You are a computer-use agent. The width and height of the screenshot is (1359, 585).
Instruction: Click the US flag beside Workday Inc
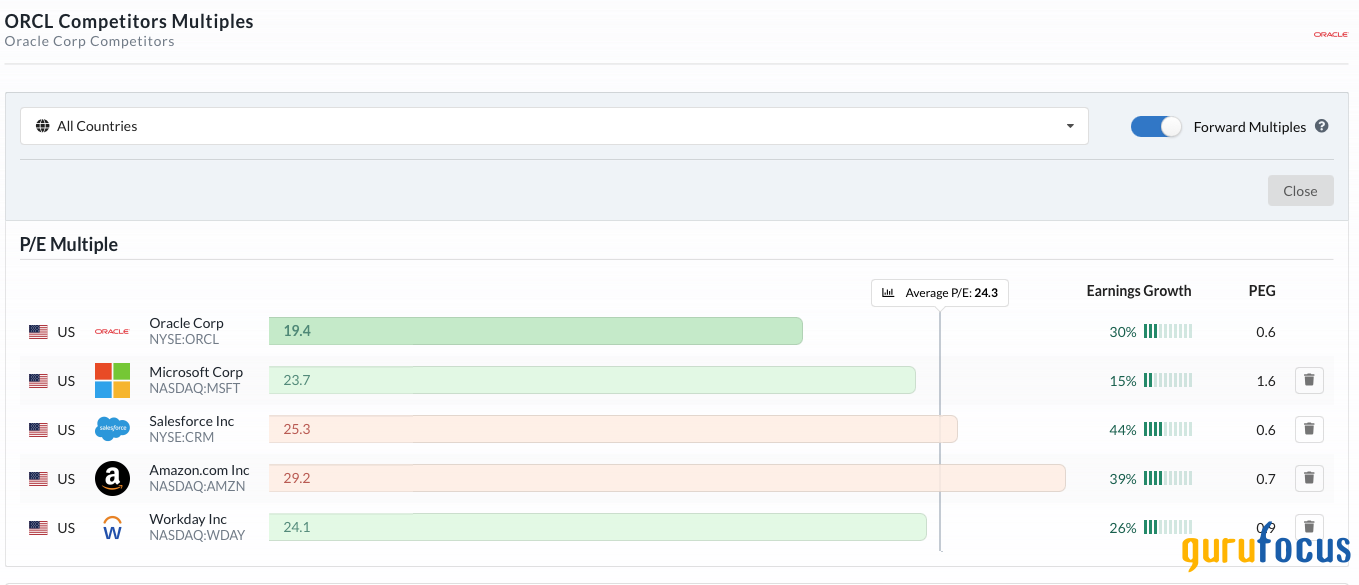[x=38, y=528]
